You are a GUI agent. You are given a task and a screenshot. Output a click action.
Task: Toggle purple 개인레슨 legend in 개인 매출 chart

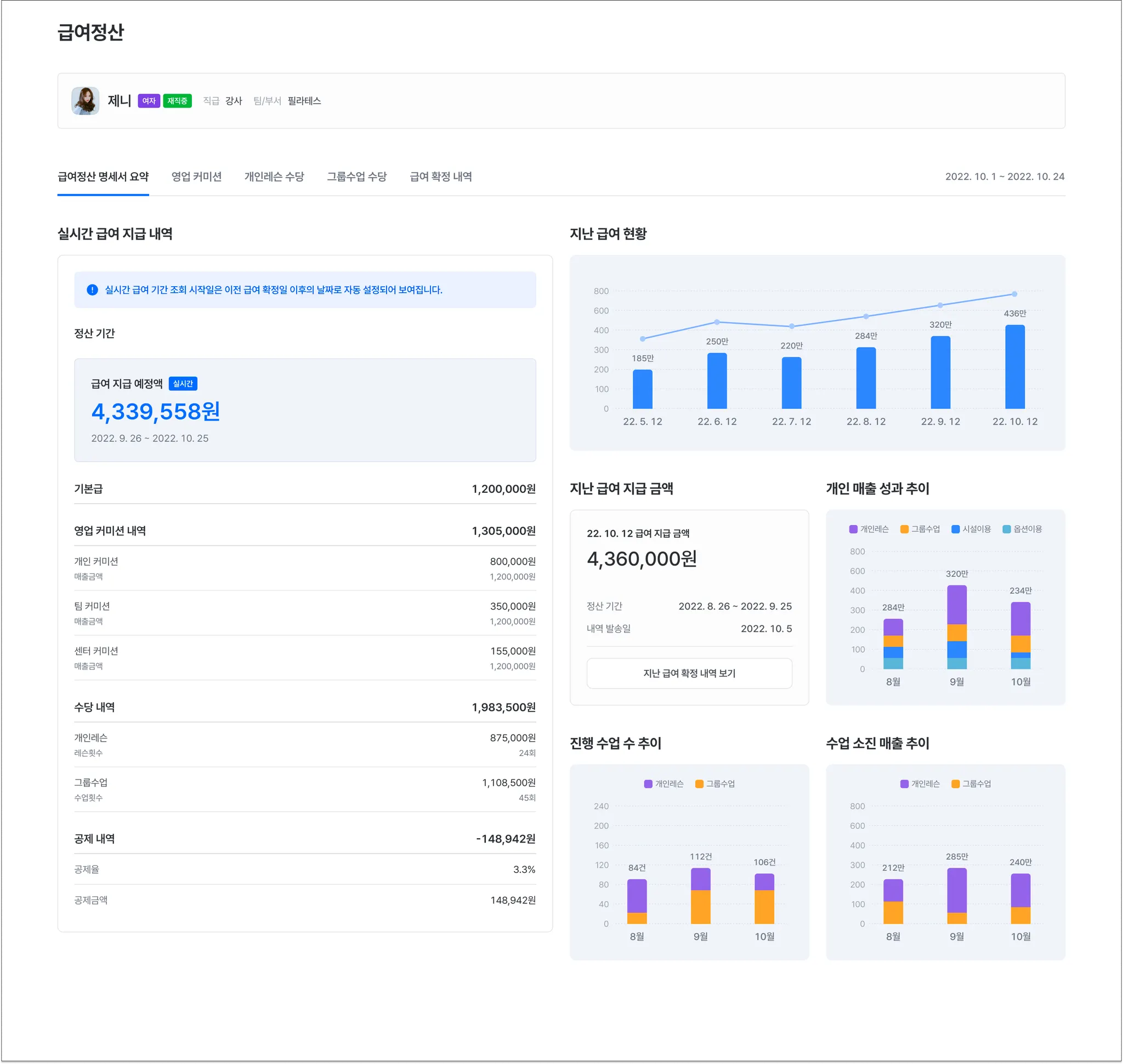(853, 529)
